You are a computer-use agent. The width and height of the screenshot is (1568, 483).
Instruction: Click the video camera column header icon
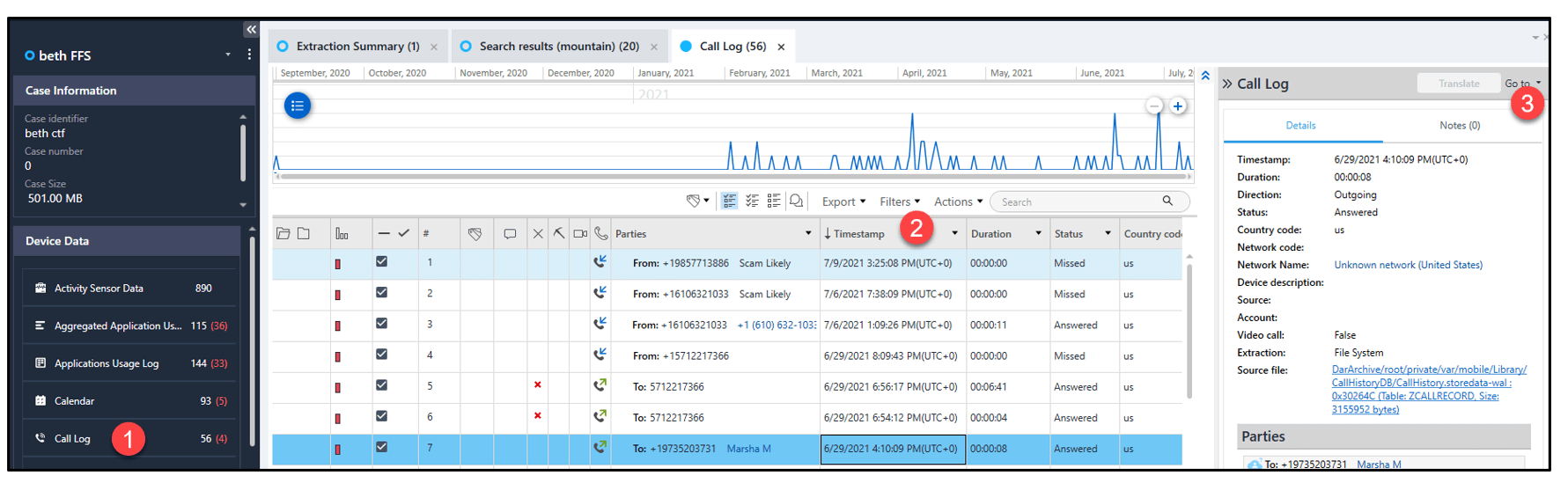(580, 234)
